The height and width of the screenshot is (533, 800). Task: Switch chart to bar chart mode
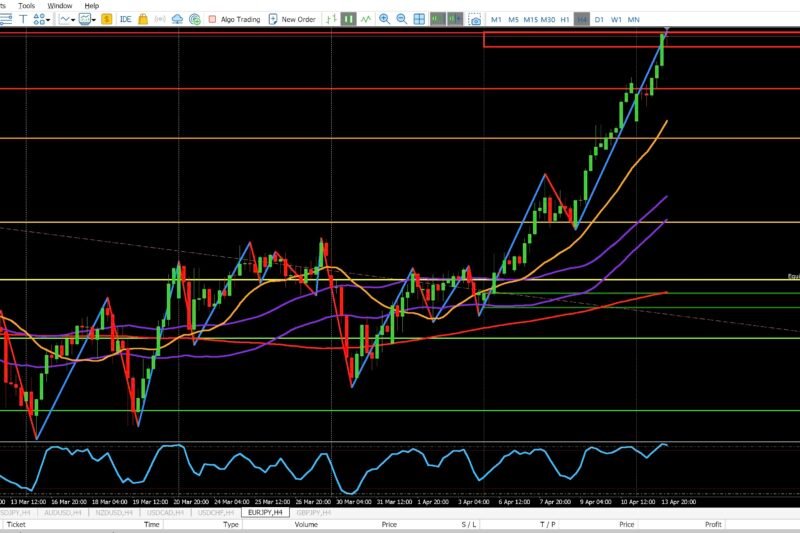(x=331, y=19)
